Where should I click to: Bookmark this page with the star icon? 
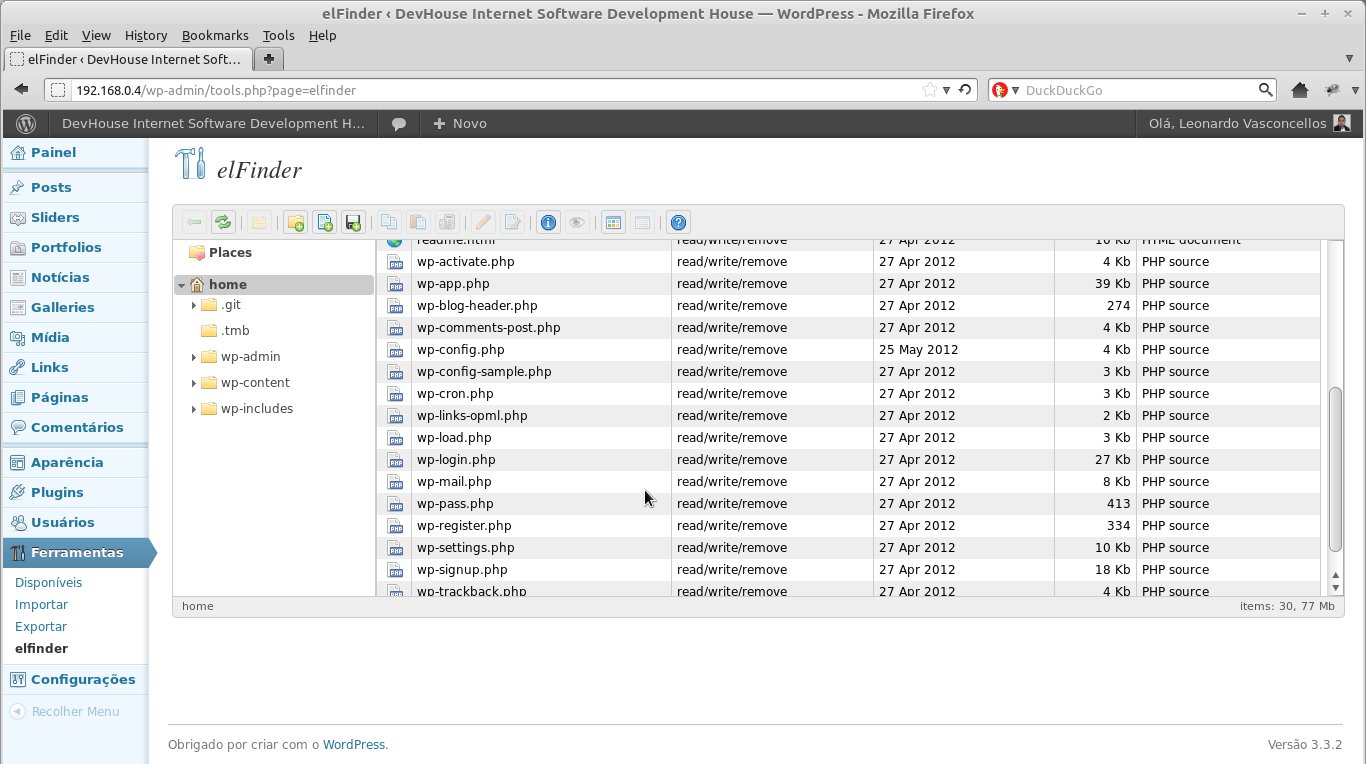(930, 90)
